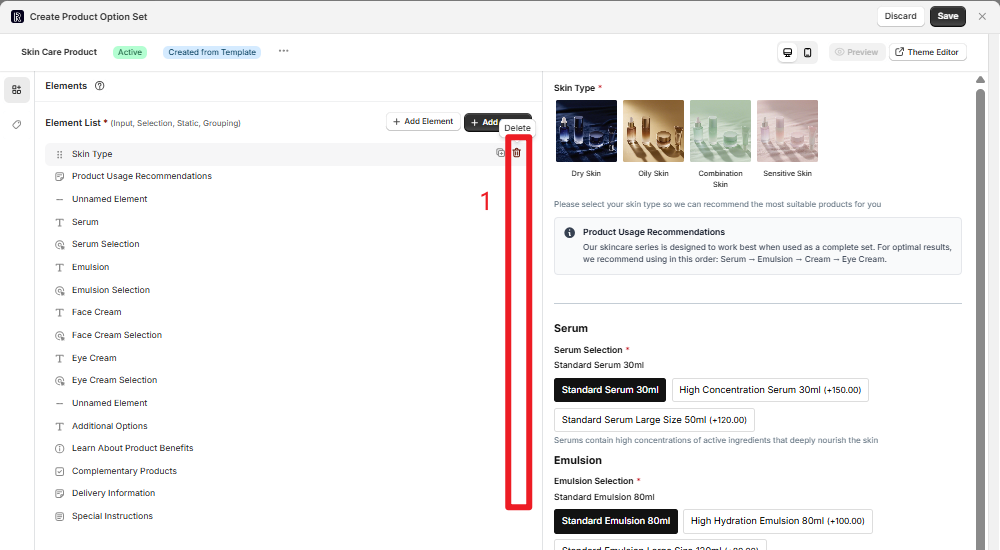1000x550 pixels.
Task: Close the Create Product Option Set window
Action: tap(982, 16)
